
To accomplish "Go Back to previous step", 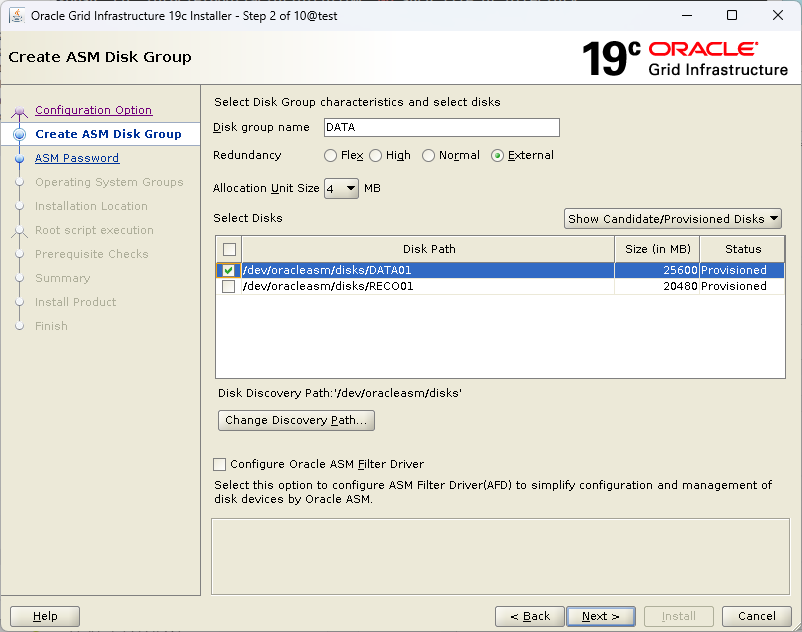I will point(530,616).
